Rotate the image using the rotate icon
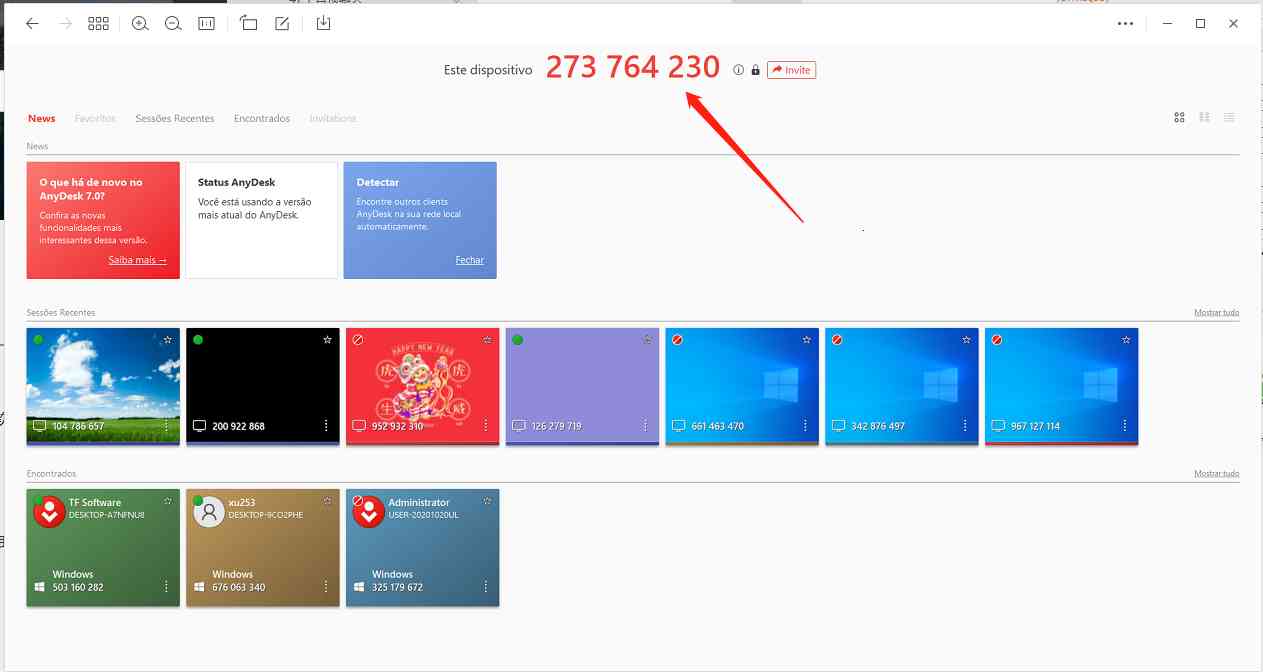1263x672 pixels. click(x=249, y=23)
